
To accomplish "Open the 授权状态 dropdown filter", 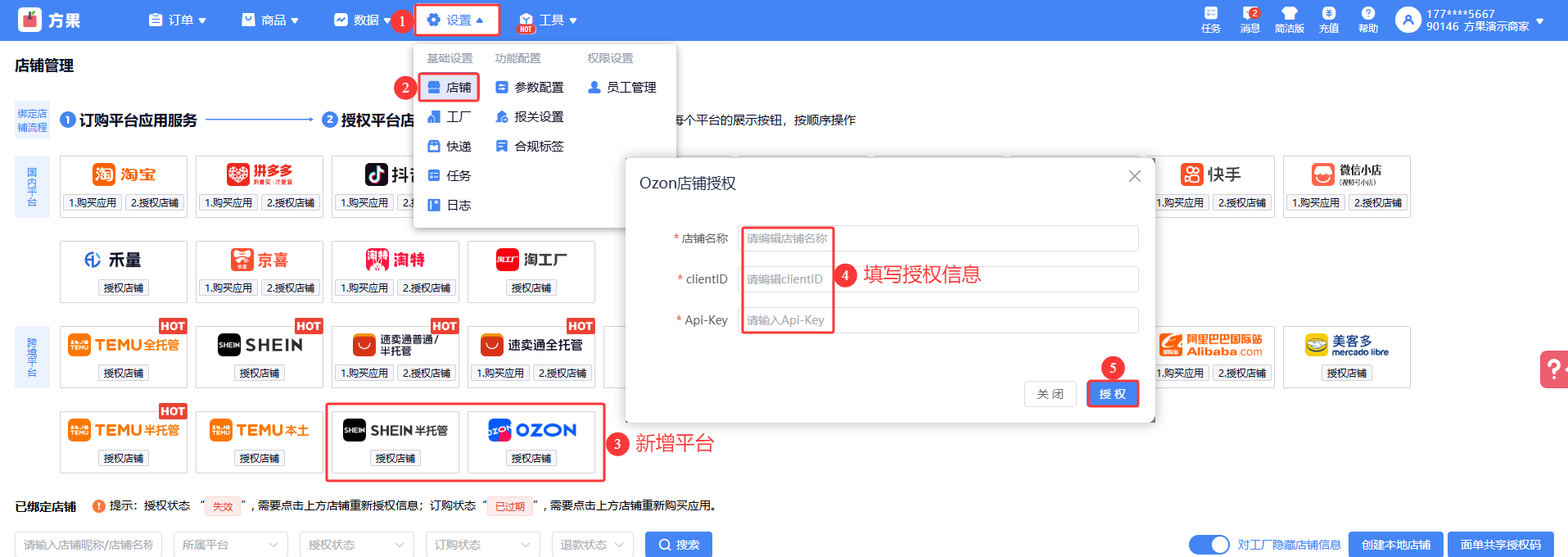I will click(357, 545).
